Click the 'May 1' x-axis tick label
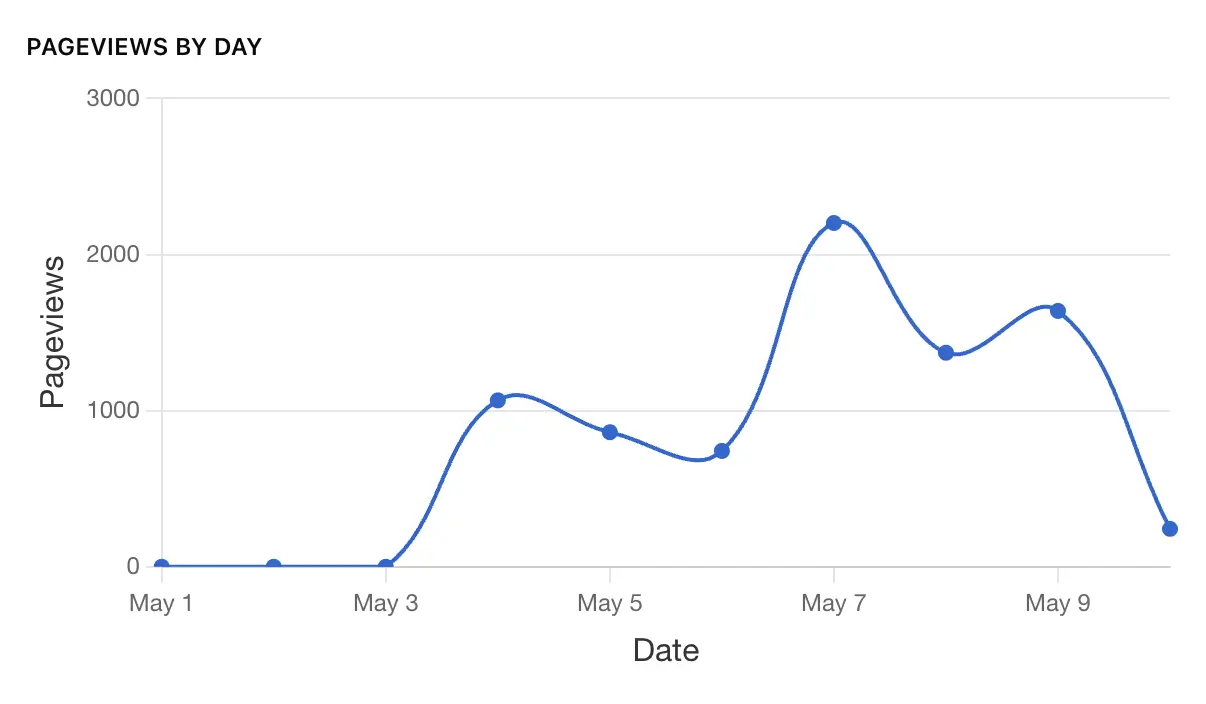Screen dimensions: 1206x704 click(x=162, y=603)
